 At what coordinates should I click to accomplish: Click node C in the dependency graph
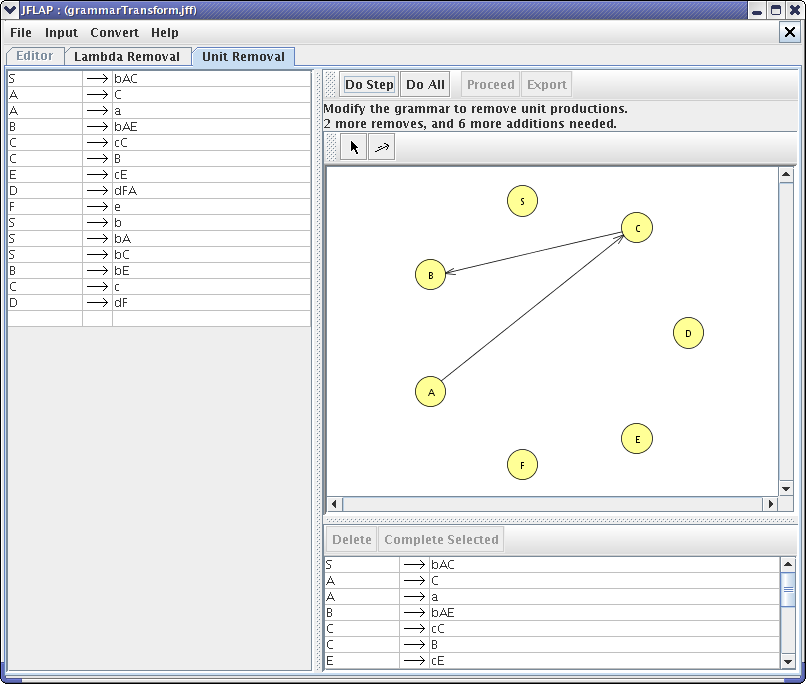[637, 228]
